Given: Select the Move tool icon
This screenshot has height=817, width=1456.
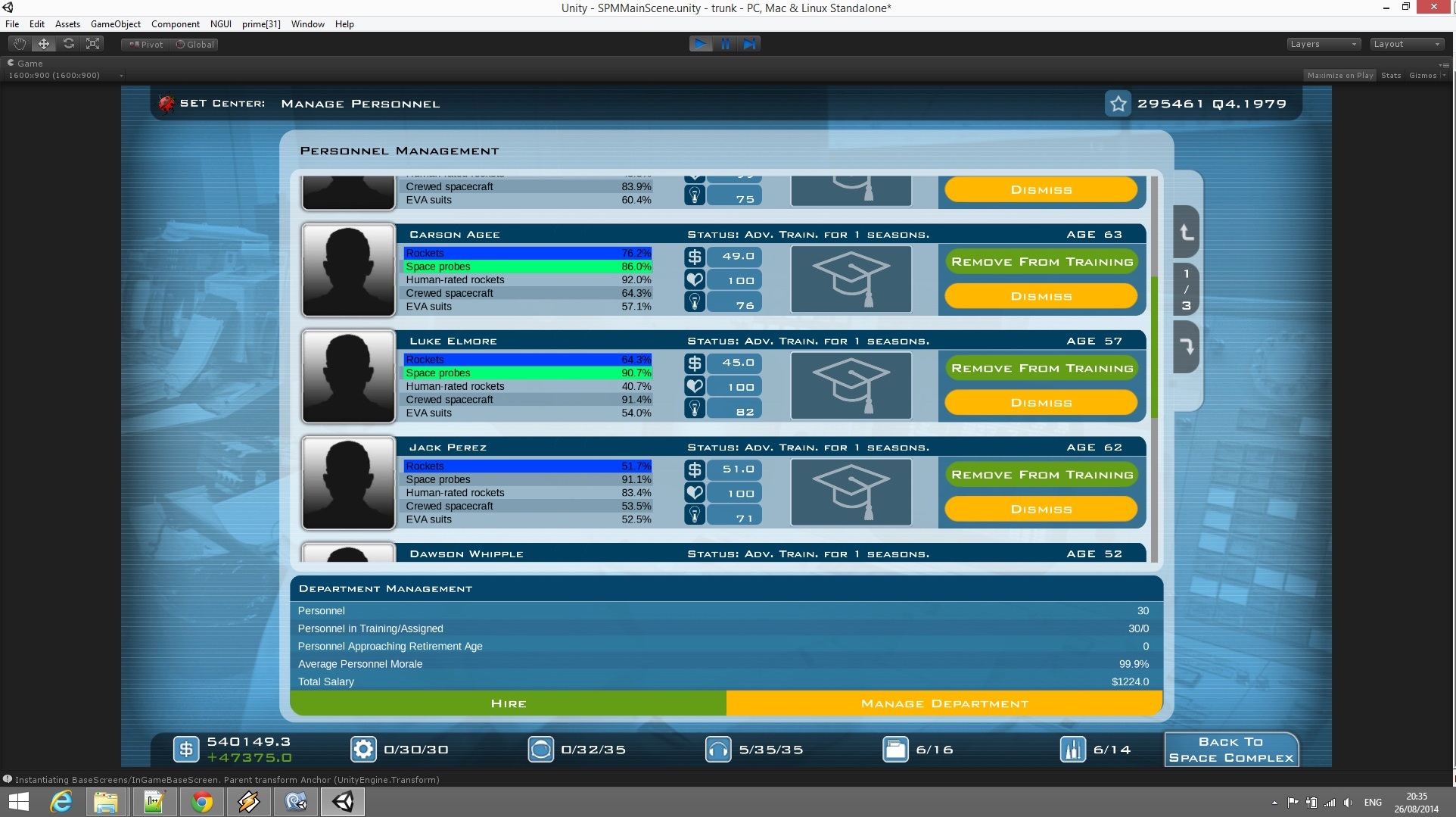Looking at the screenshot, I should tap(44, 44).
